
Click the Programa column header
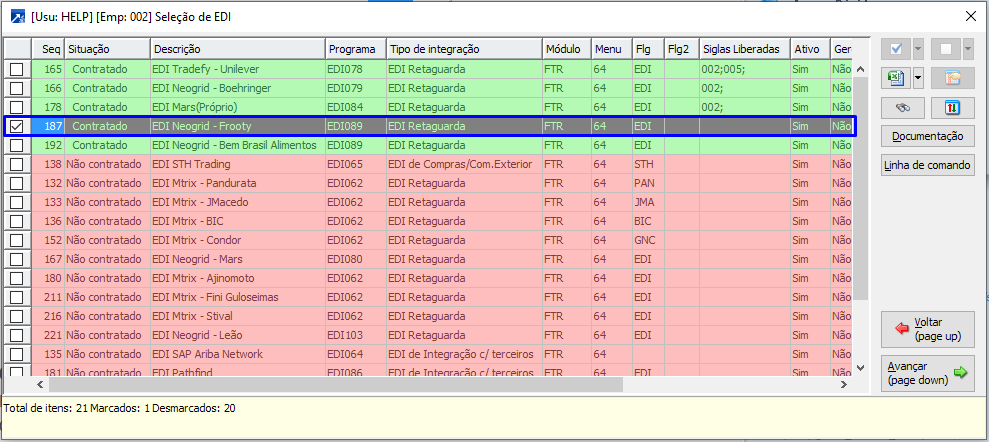point(355,49)
